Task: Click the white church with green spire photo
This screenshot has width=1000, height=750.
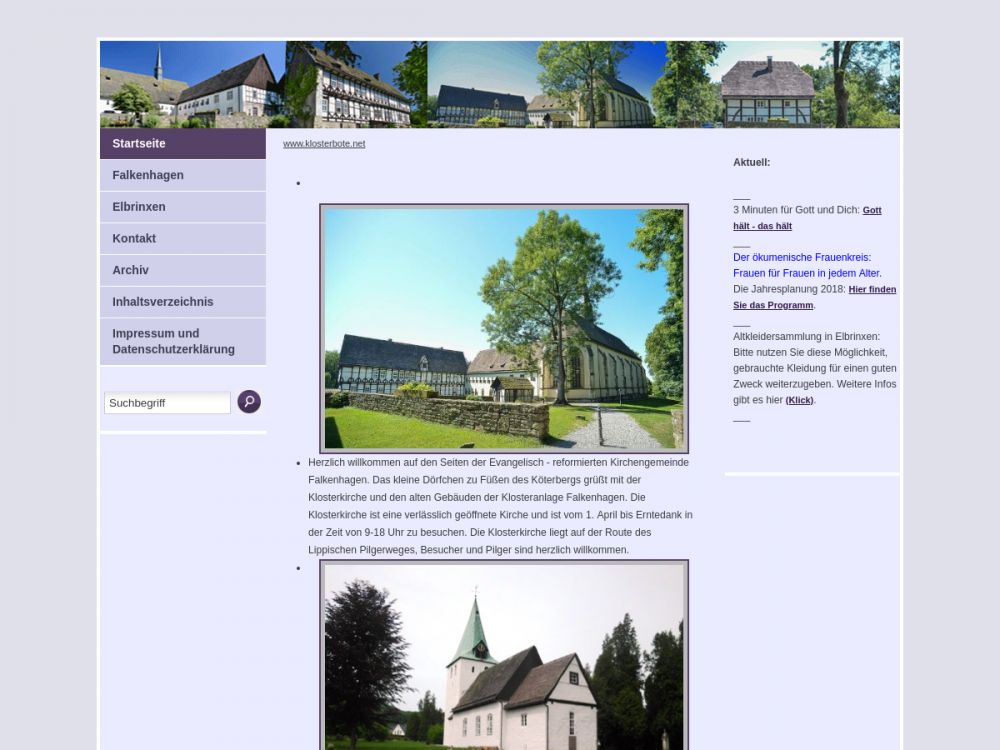Action: [504, 658]
